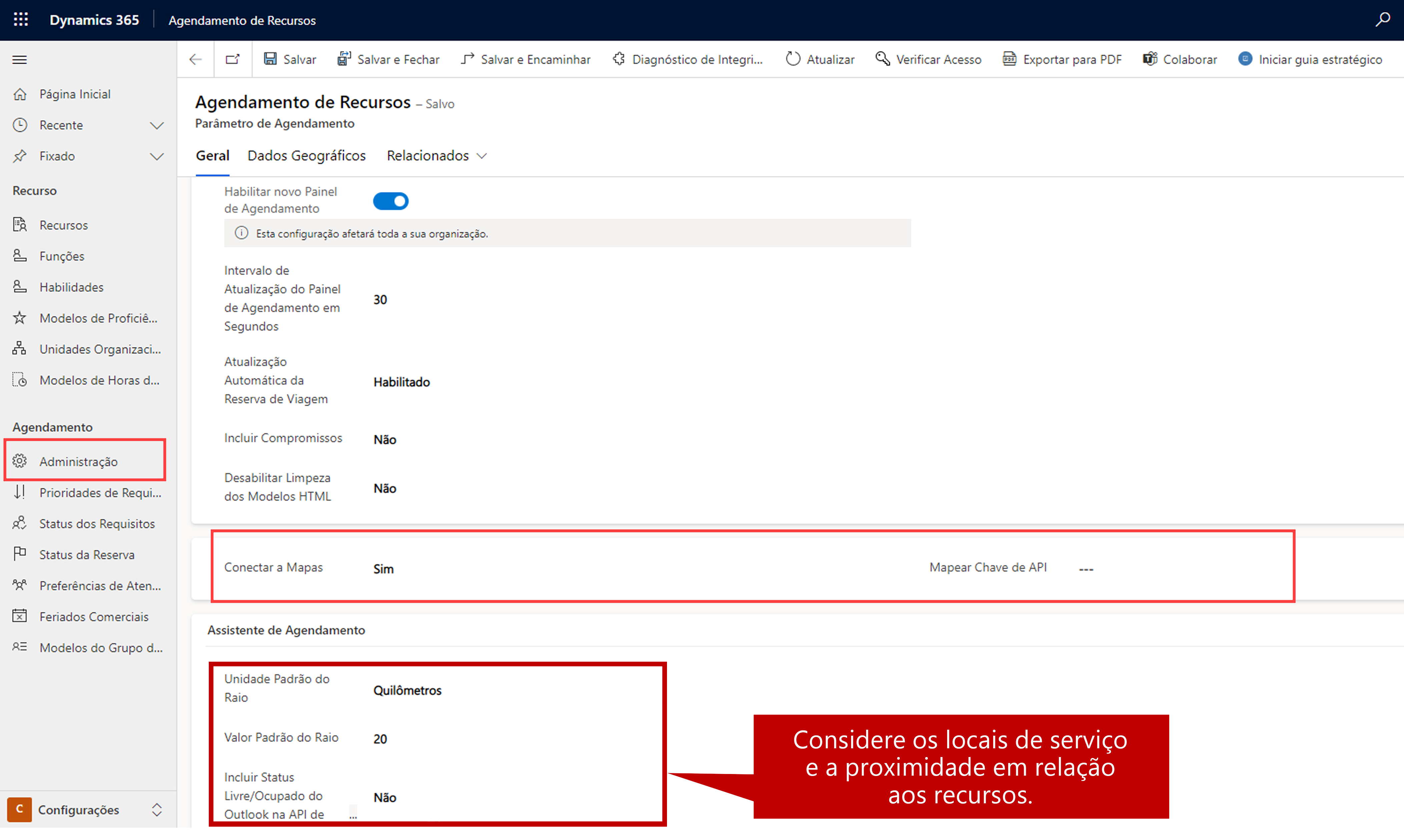The image size is (1404, 840).
Task: Click the Salvar disk icon
Action: pos(270,59)
